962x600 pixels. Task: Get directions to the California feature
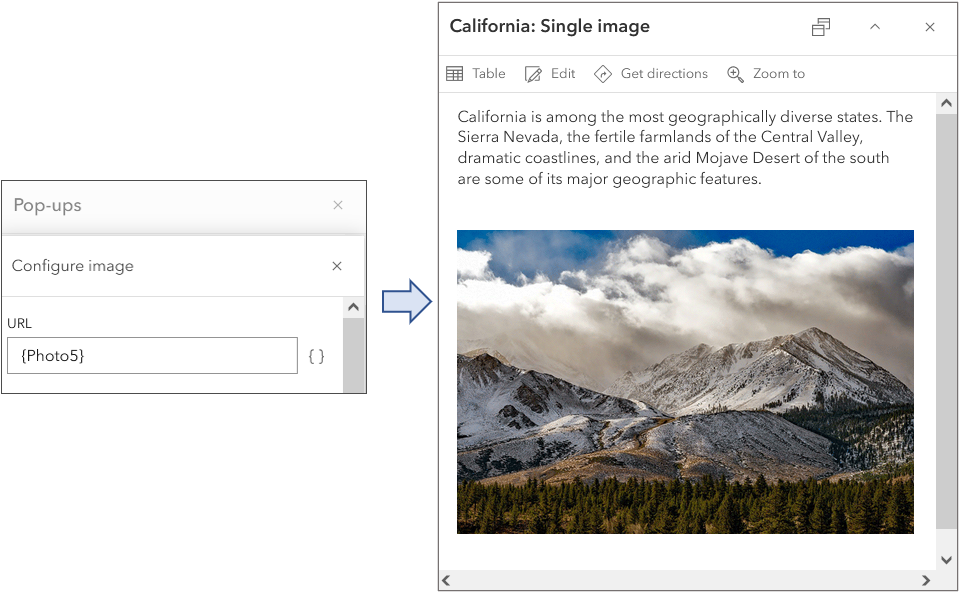click(x=651, y=74)
